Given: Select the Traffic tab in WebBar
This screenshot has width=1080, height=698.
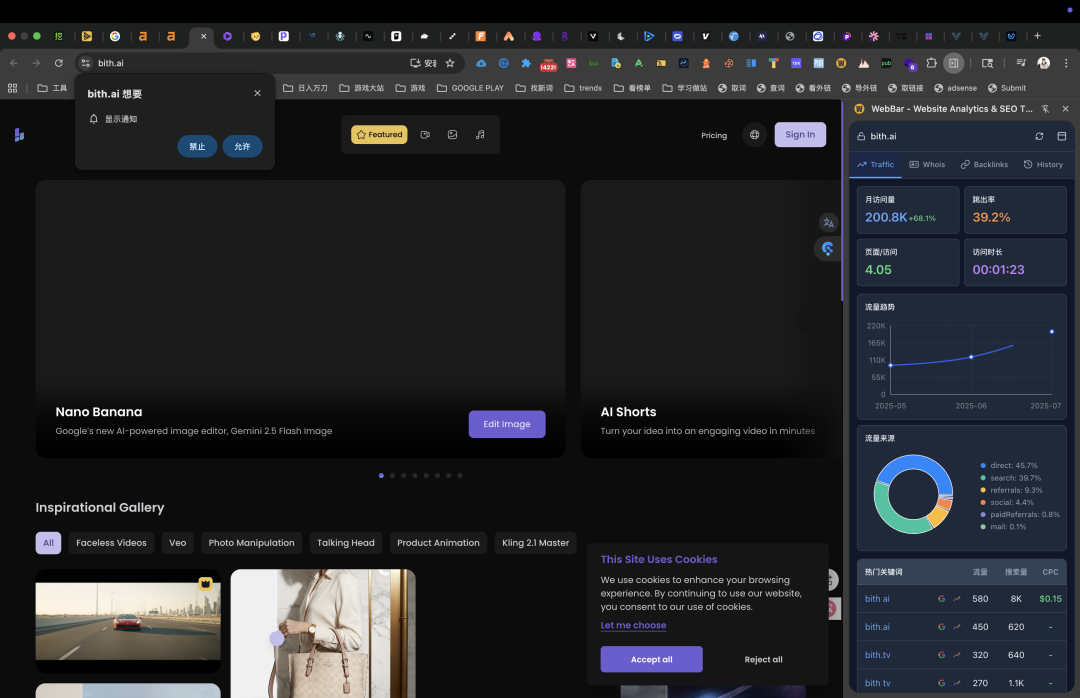Looking at the screenshot, I should [875, 165].
